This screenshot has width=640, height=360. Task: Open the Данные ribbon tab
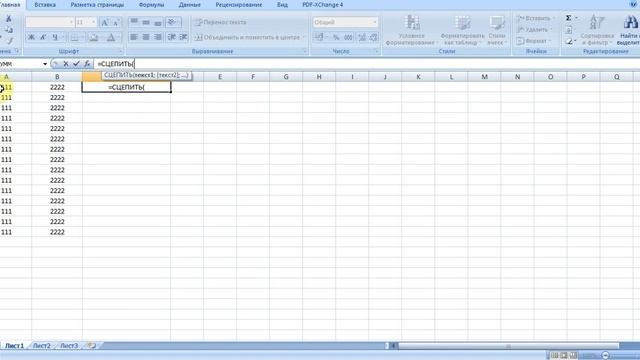pos(189,5)
